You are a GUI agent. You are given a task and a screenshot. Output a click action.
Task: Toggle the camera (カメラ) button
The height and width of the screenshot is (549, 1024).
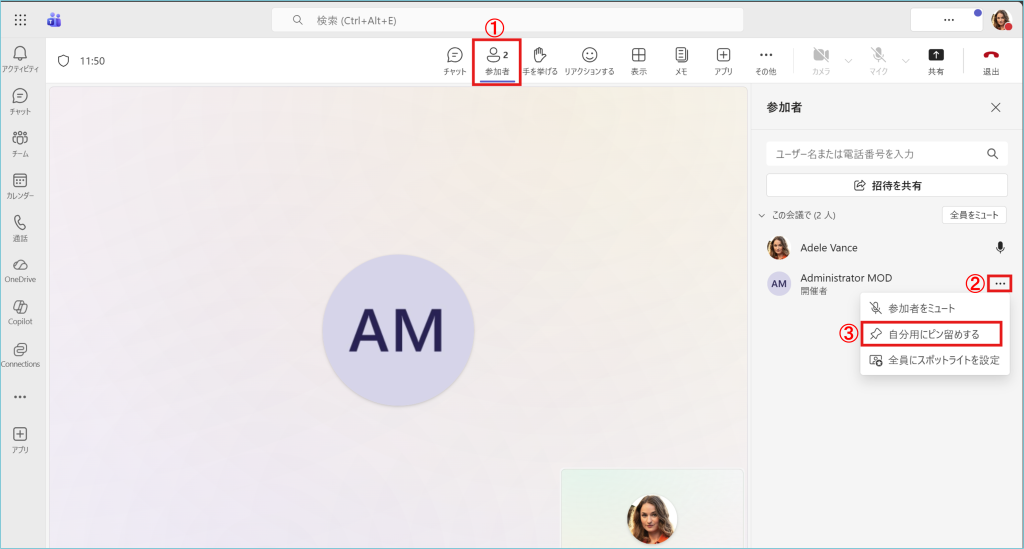821,60
